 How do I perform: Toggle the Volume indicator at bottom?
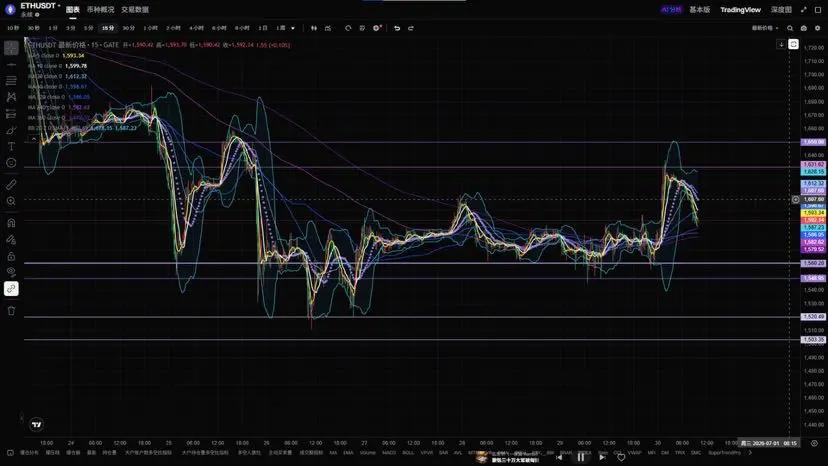(368, 452)
